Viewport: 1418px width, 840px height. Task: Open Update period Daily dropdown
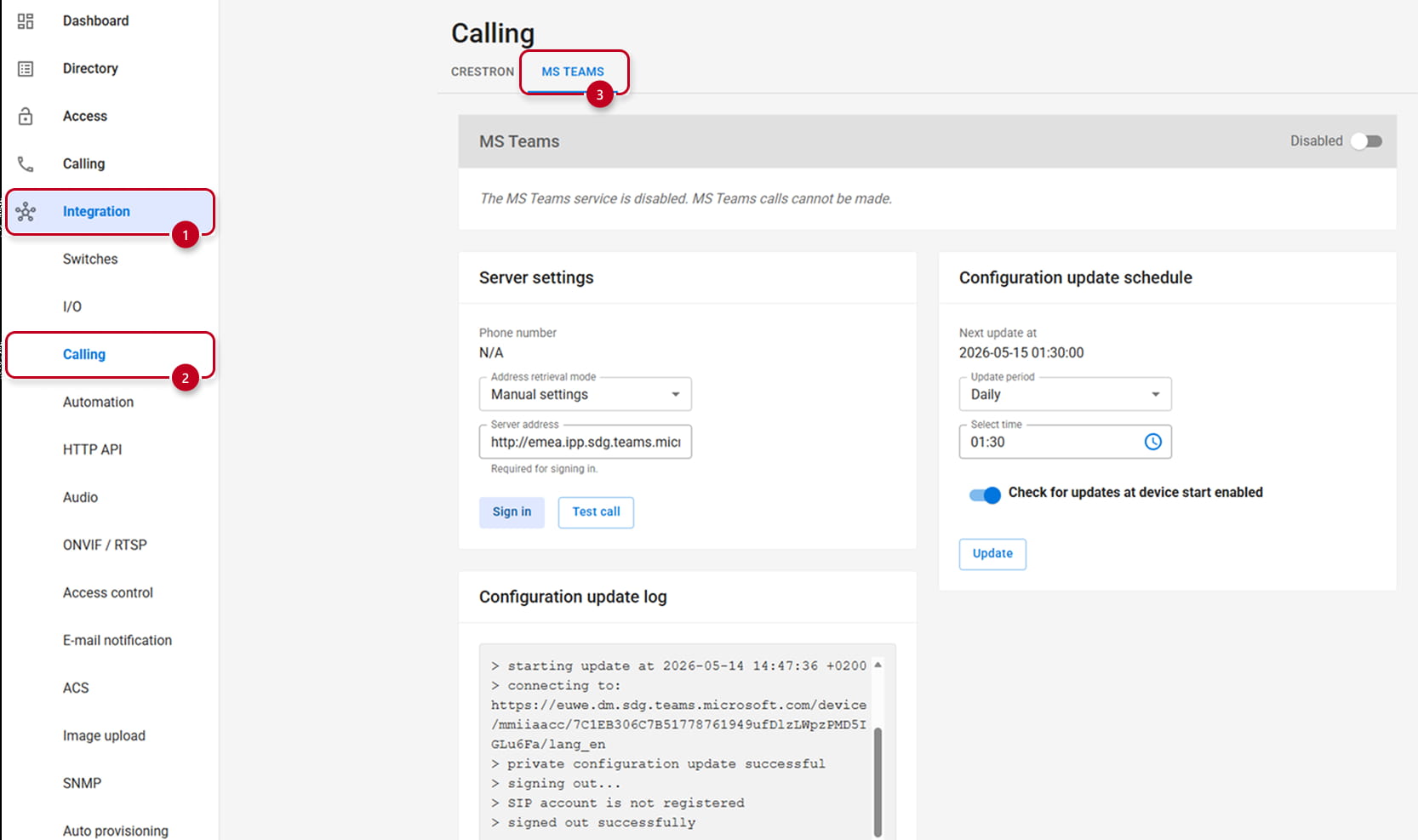(1066, 394)
